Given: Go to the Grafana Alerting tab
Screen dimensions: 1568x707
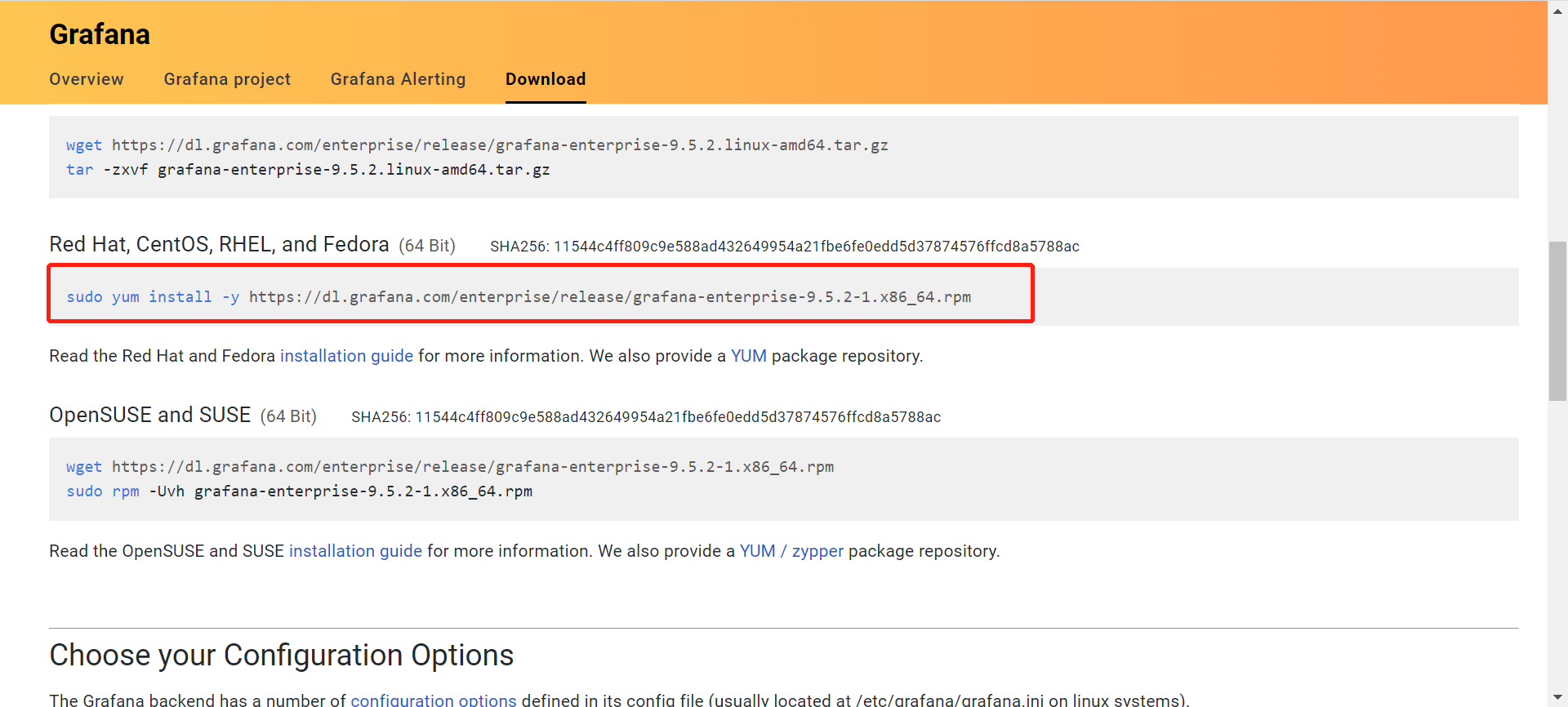Looking at the screenshot, I should pyautogui.click(x=398, y=79).
